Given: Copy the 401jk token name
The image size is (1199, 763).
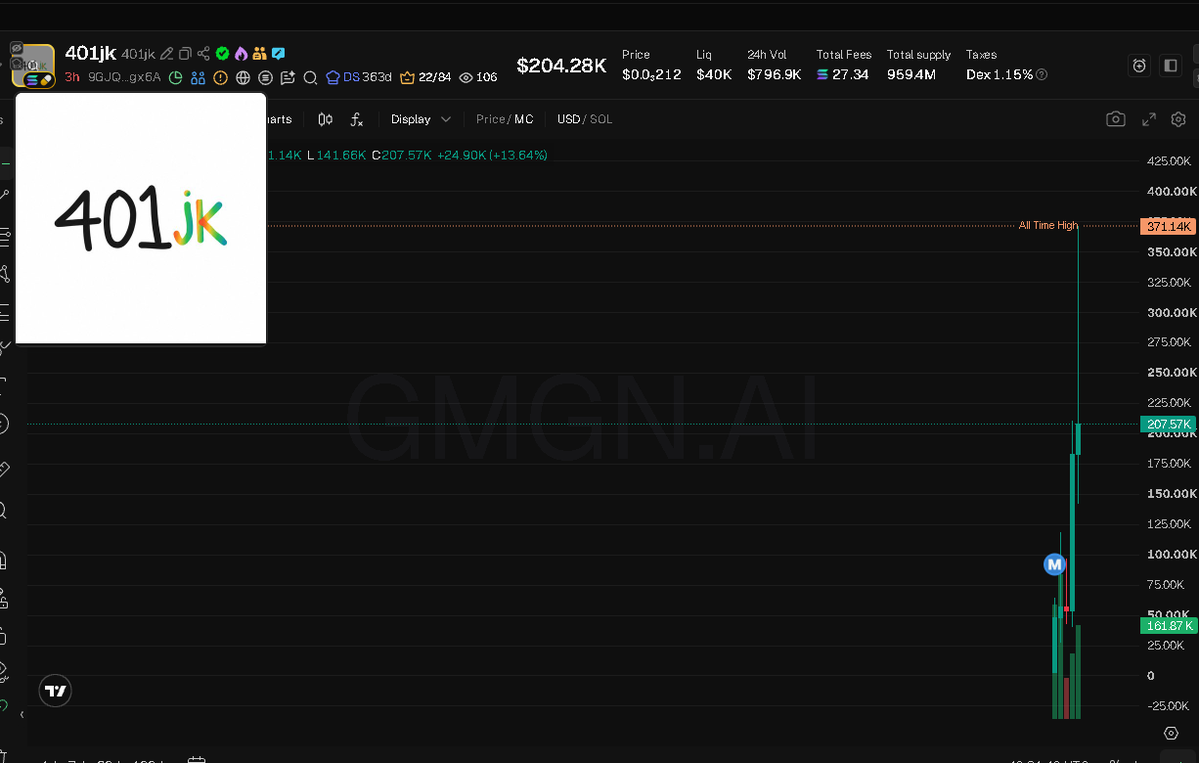Looking at the screenshot, I should click(x=185, y=54).
